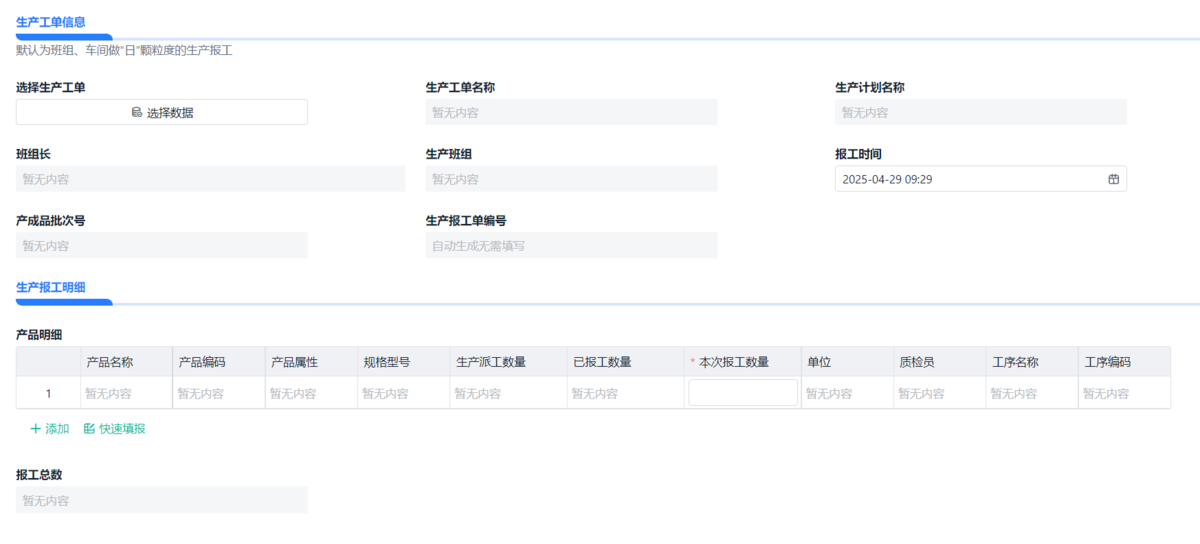Switch to the 生产报工明细 tab
This screenshot has width=1200, height=544.
[51, 287]
